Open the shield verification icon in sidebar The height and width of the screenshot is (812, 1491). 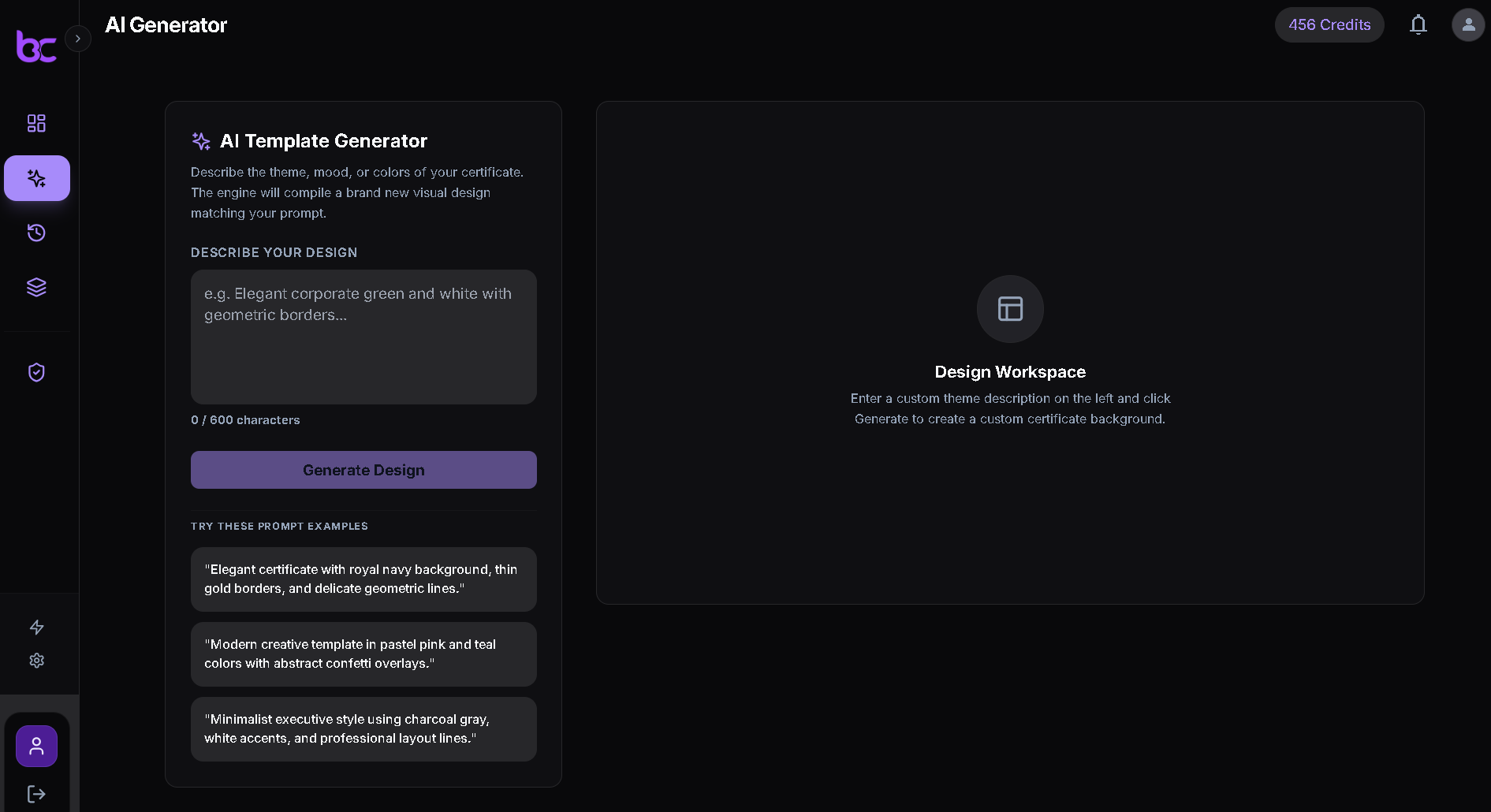36,372
